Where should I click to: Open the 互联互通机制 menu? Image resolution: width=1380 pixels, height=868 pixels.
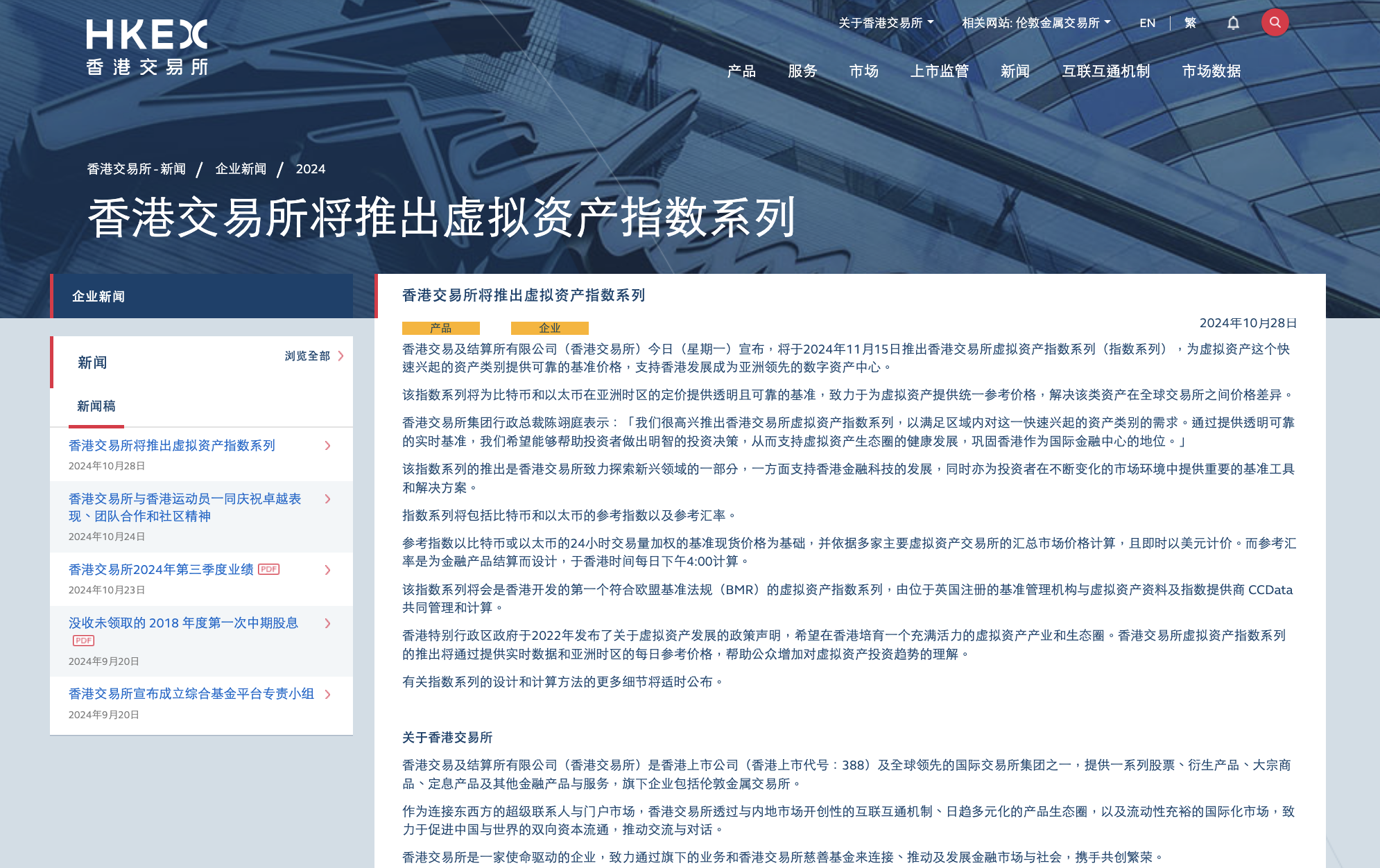click(1105, 71)
